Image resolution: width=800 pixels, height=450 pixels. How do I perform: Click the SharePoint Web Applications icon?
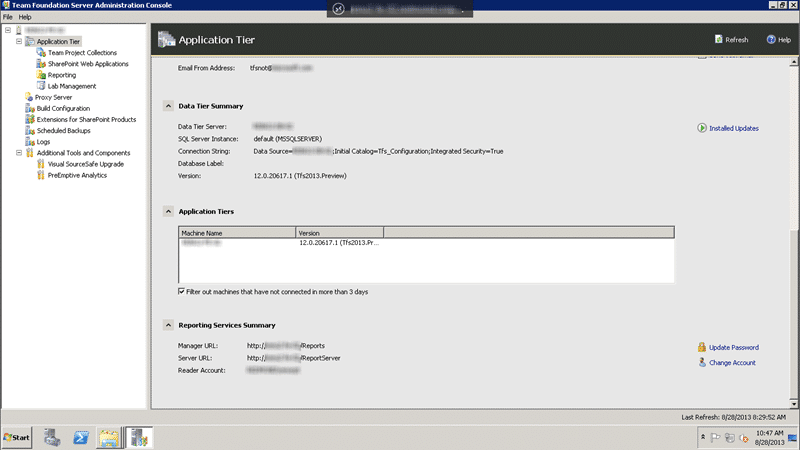point(41,64)
